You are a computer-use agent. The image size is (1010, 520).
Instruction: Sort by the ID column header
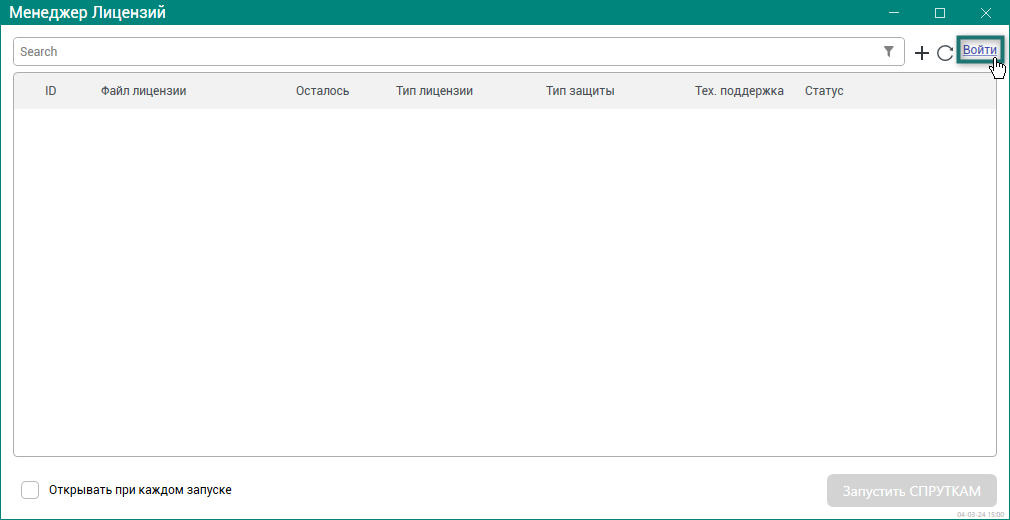pyautogui.click(x=50, y=91)
